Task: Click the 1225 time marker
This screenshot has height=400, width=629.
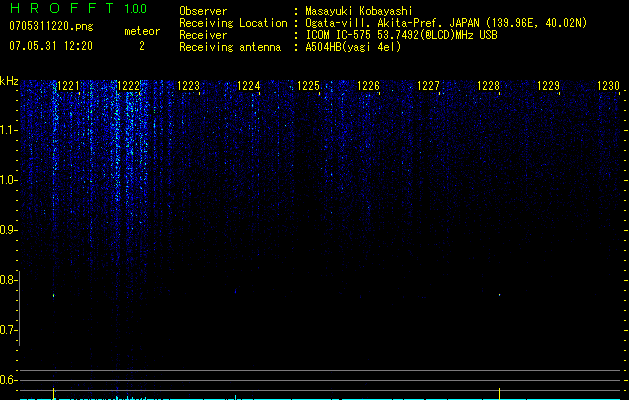Action: 308,86
